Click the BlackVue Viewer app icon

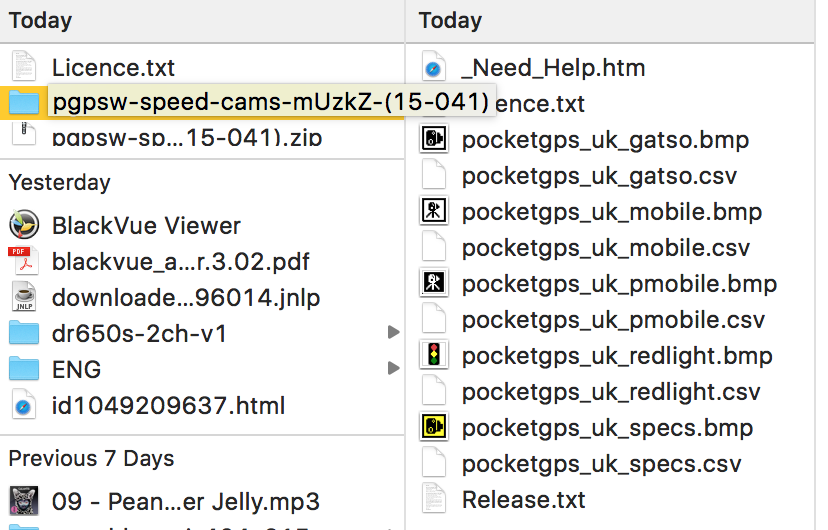pyautogui.click(x=23, y=226)
